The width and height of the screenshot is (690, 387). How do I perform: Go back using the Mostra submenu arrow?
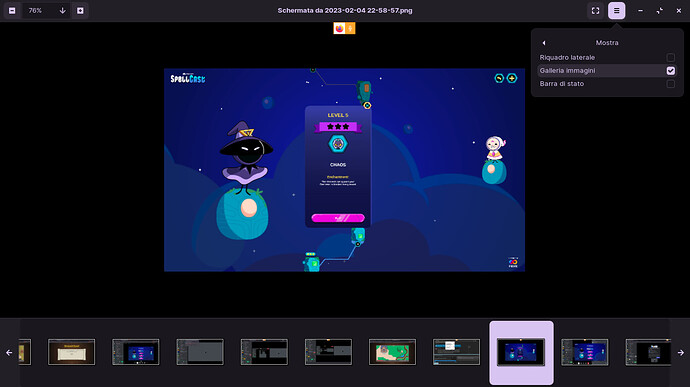tap(544, 43)
